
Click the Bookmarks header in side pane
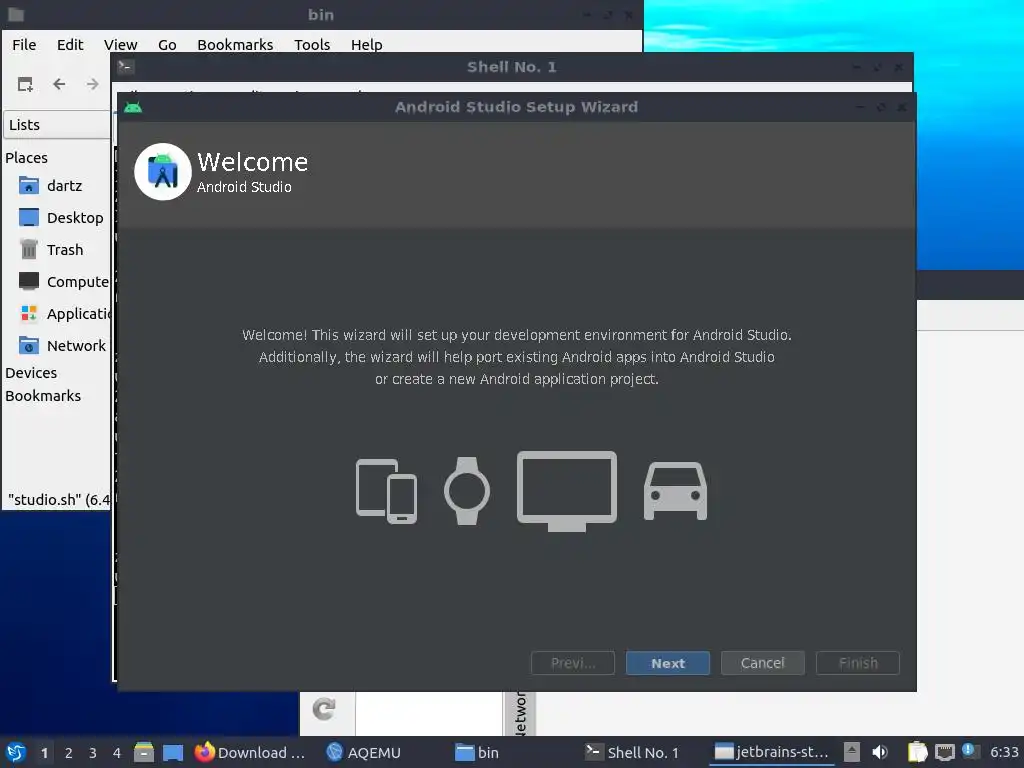click(43, 396)
